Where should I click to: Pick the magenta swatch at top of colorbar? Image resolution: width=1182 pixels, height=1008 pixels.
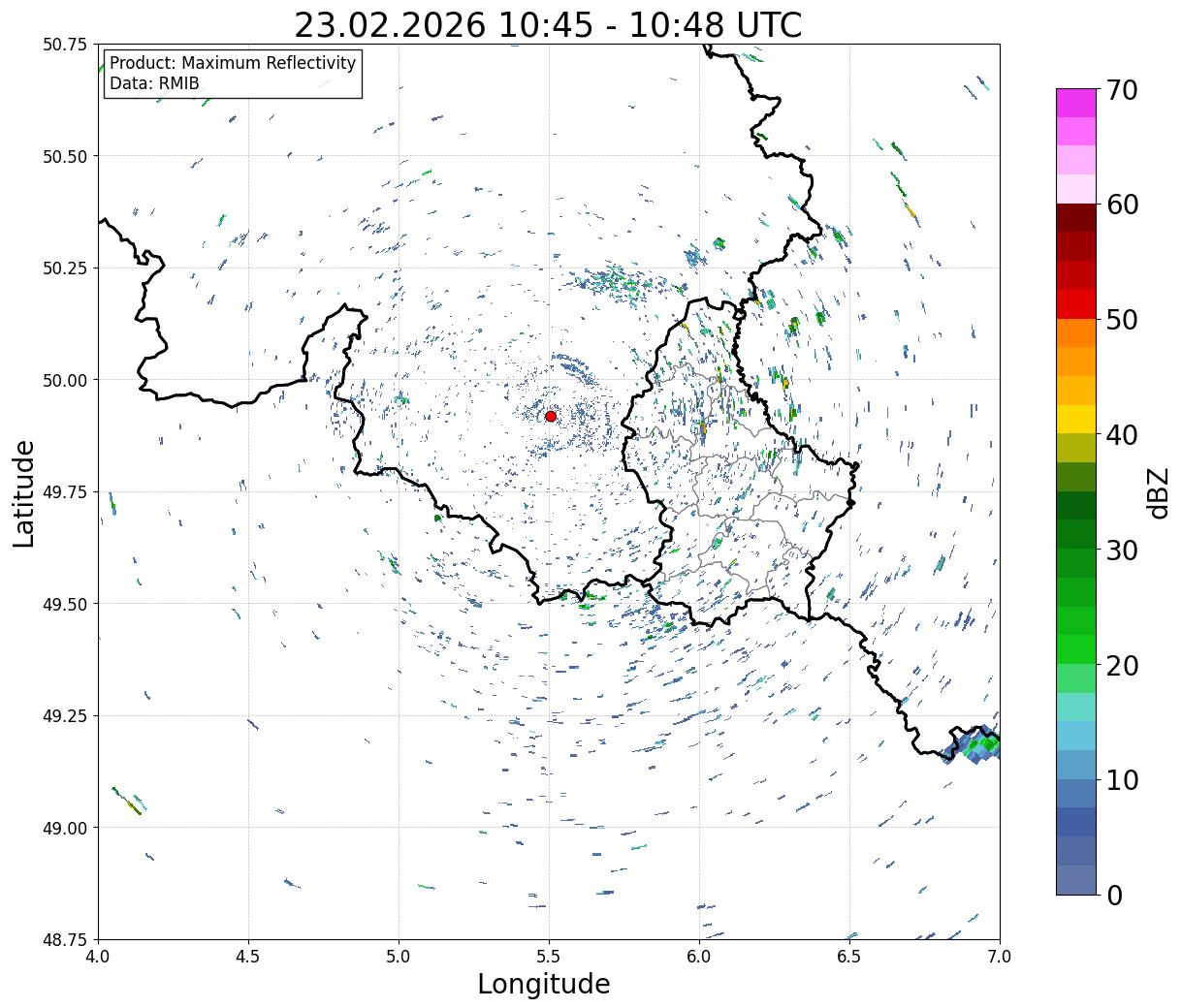pyautogui.click(x=1076, y=103)
